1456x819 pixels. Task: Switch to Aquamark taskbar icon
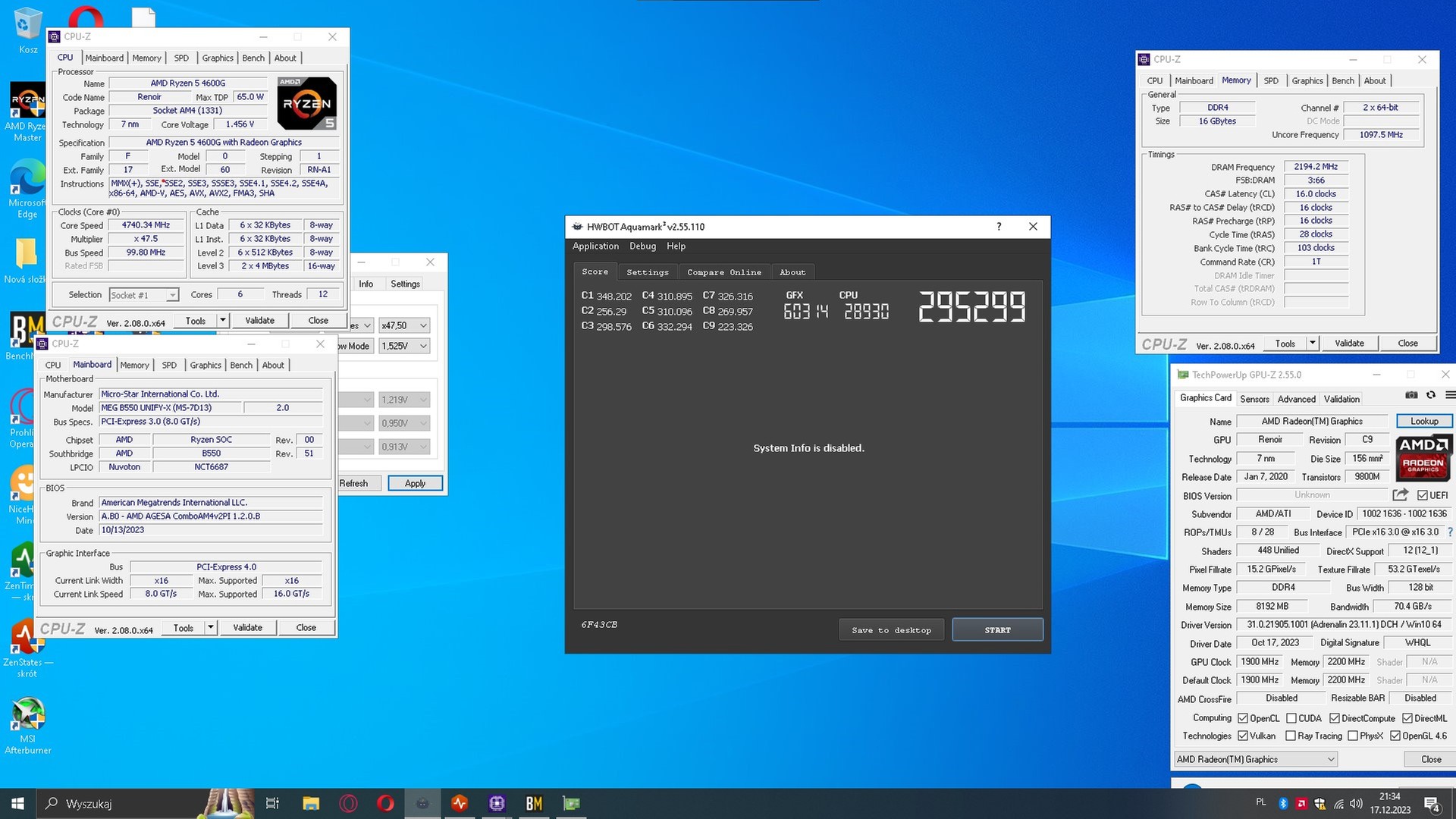pos(422,803)
